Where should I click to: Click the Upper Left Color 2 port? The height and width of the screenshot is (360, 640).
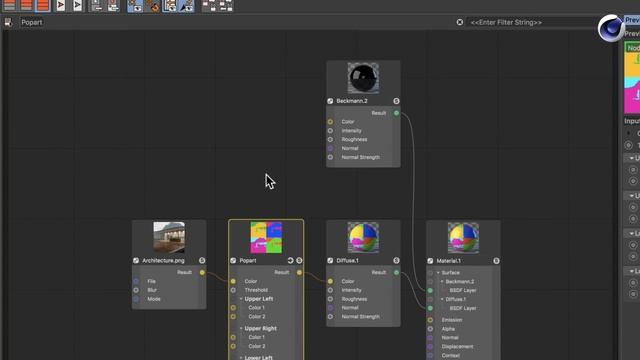tap(233, 317)
